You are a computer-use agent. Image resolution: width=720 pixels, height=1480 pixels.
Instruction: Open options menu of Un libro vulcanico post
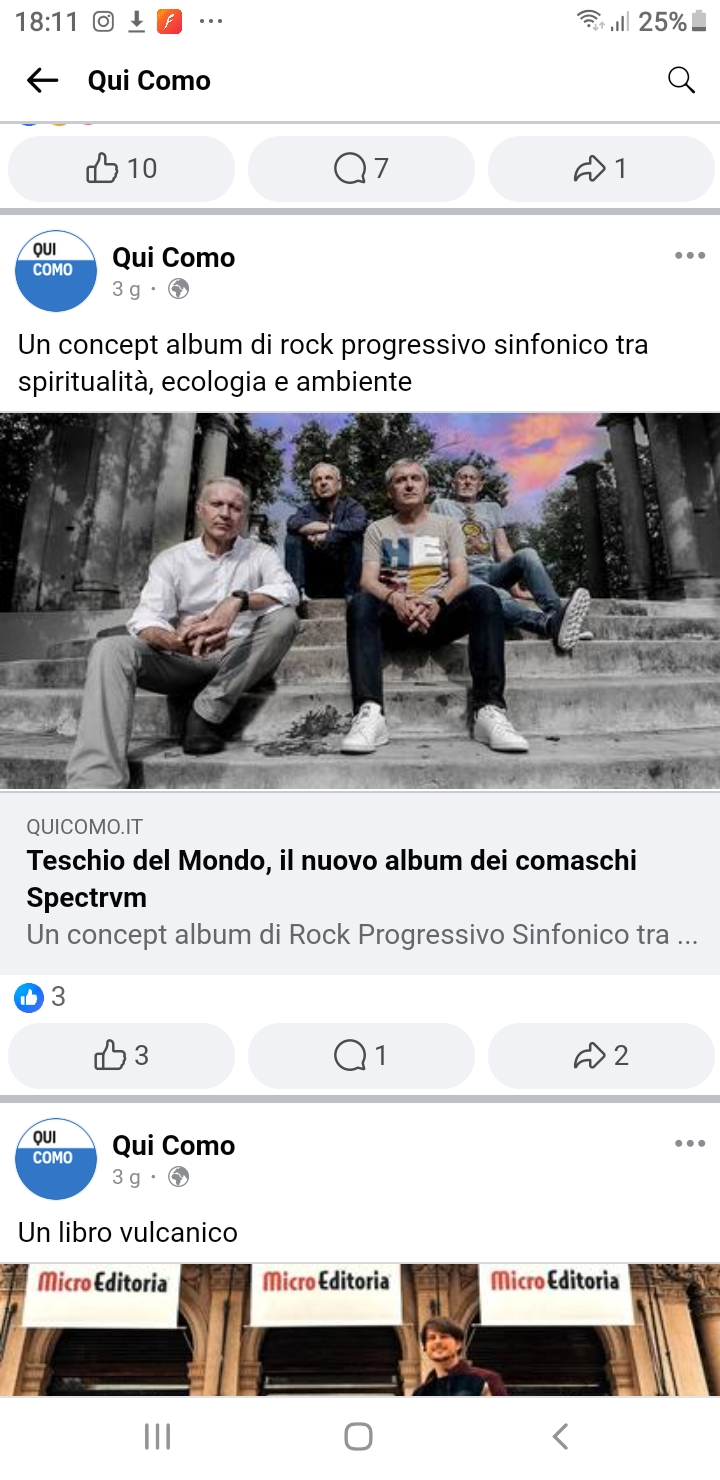[x=689, y=1144]
